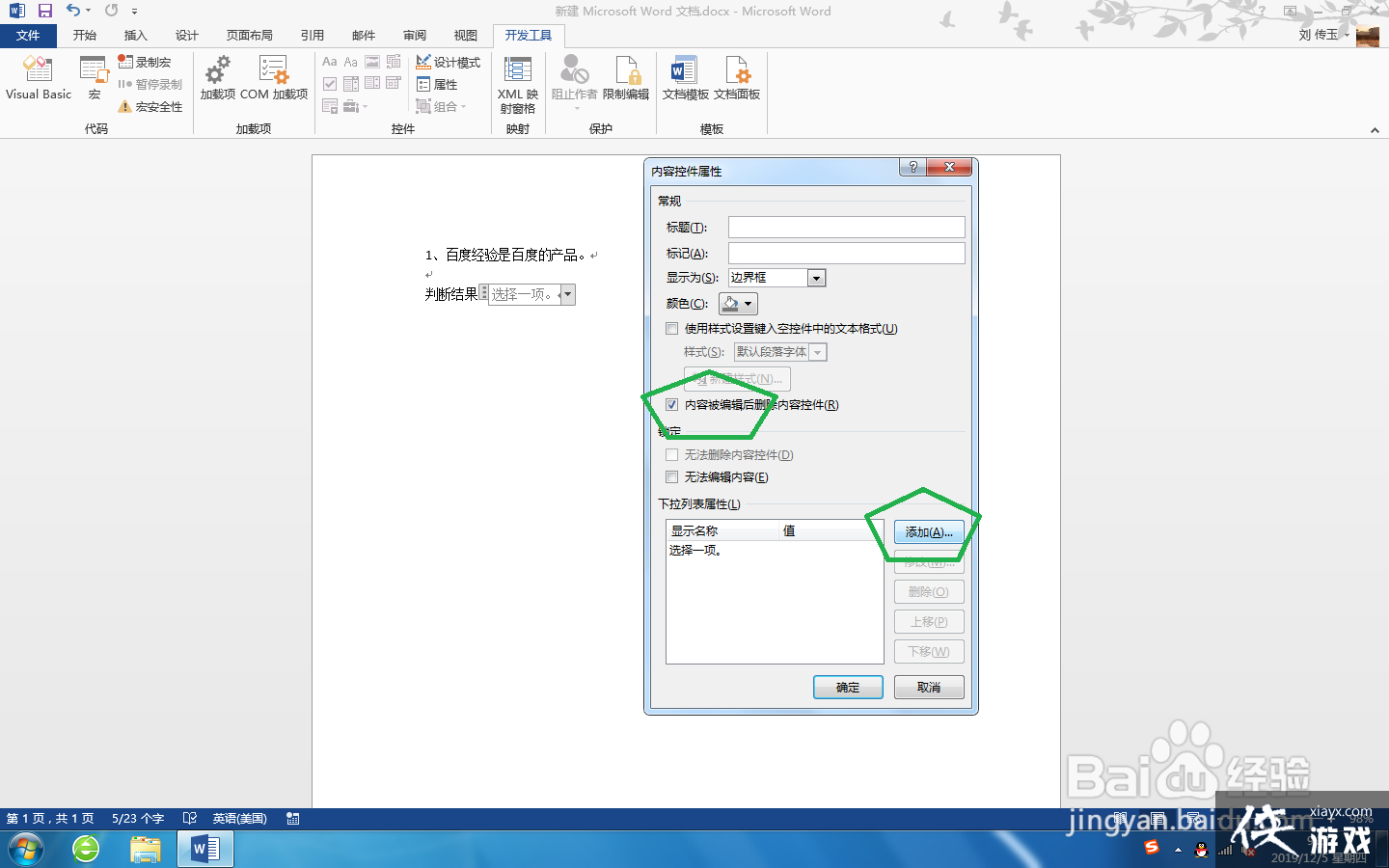The width and height of the screenshot is (1389, 868).
Task: Open the Windows Start menu
Action: (x=26, y=850)
